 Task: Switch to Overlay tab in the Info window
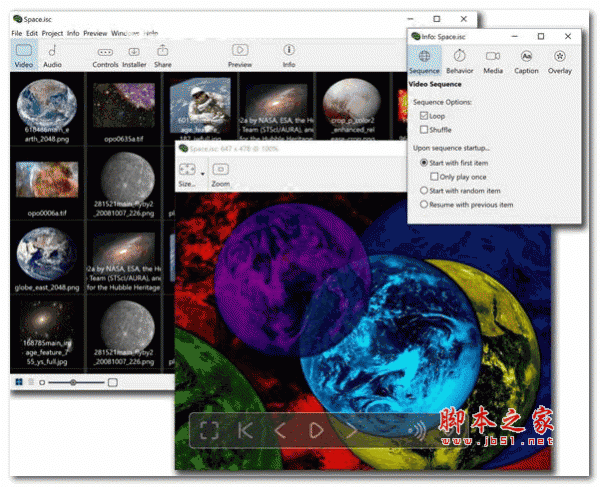click(x=560, y=61)
